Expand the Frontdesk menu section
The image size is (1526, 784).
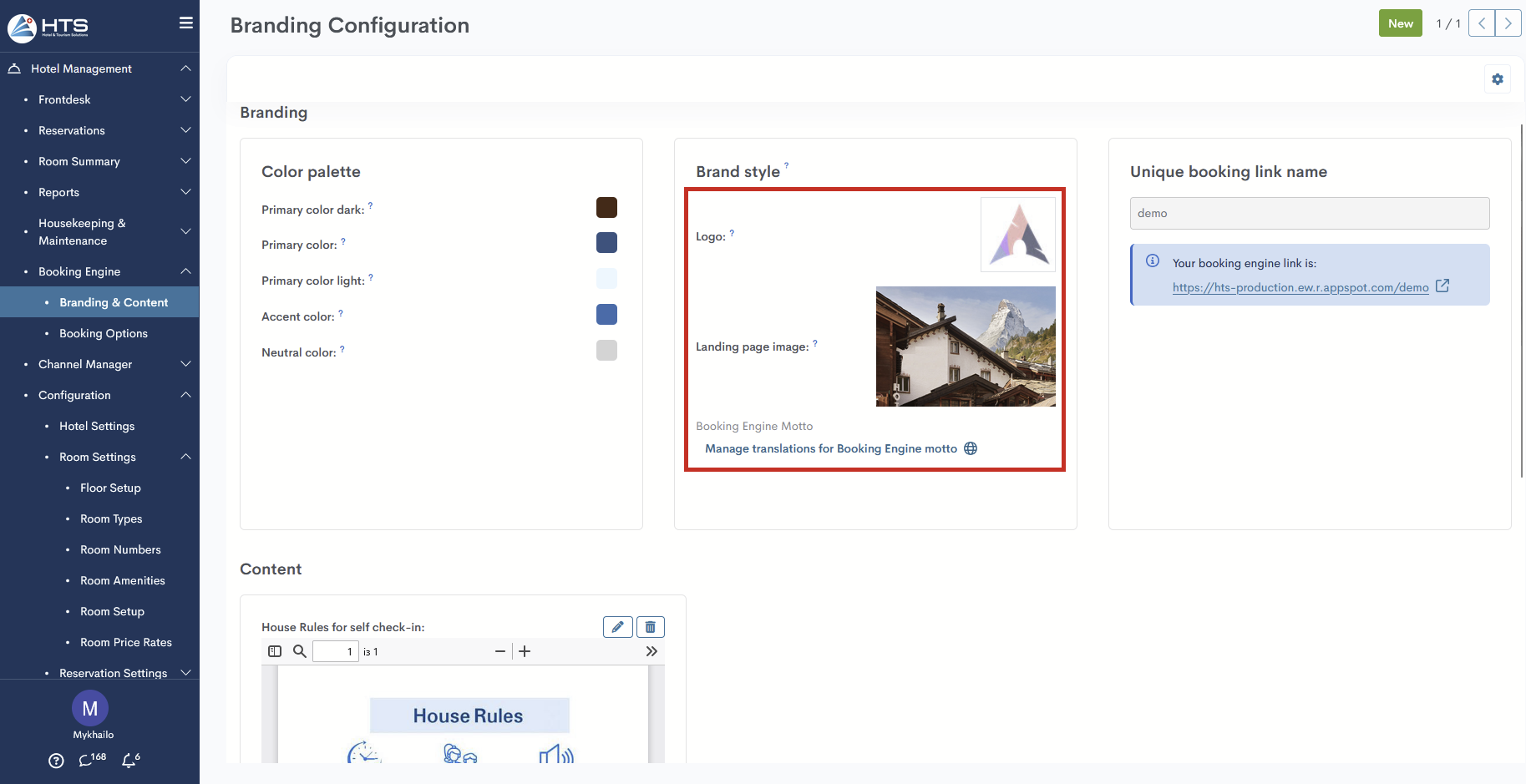185,99
